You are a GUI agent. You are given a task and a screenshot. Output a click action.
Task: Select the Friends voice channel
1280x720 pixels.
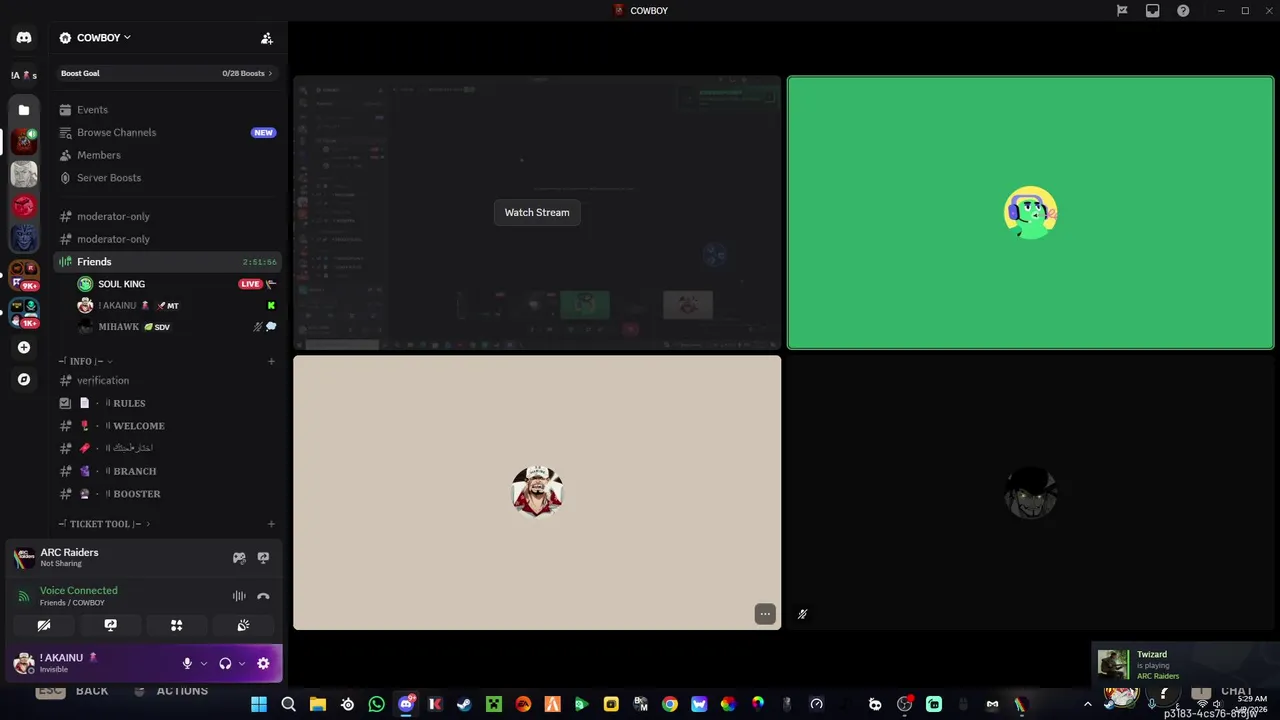[x=166, y=262]
